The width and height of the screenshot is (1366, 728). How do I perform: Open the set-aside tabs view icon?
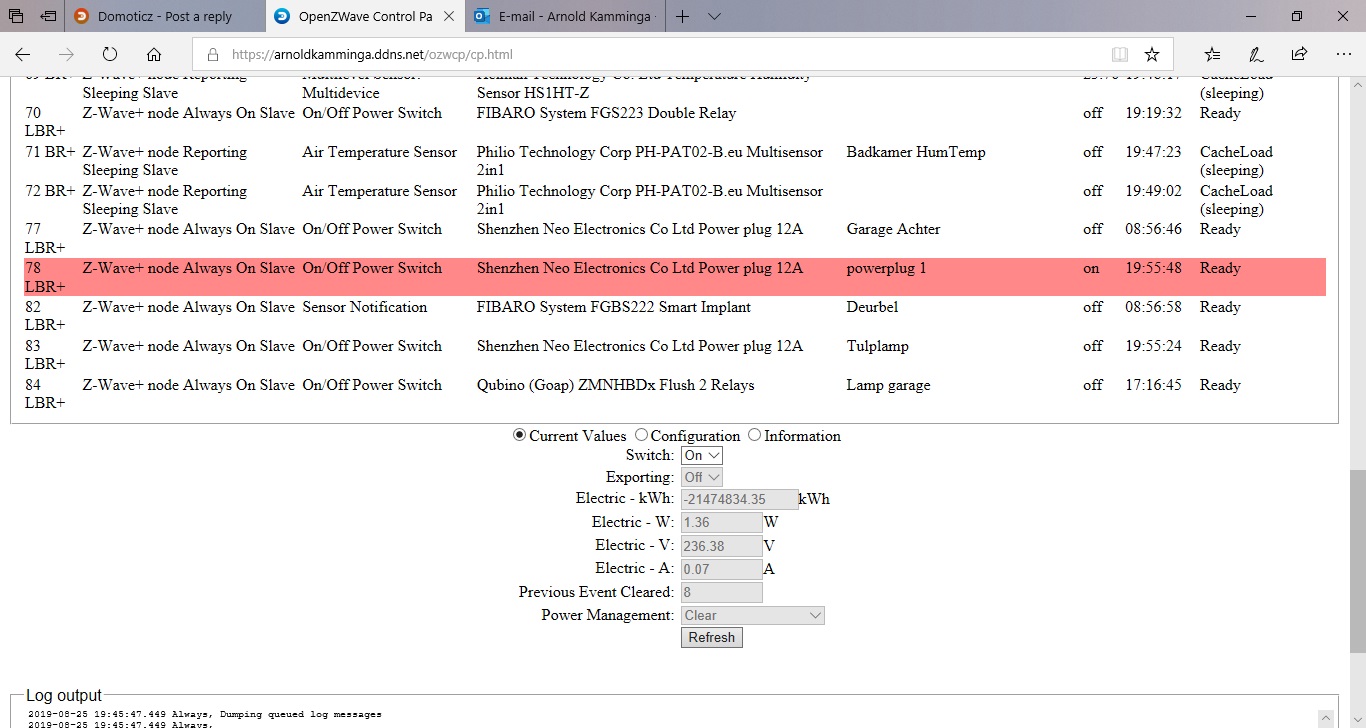(17, 16)
